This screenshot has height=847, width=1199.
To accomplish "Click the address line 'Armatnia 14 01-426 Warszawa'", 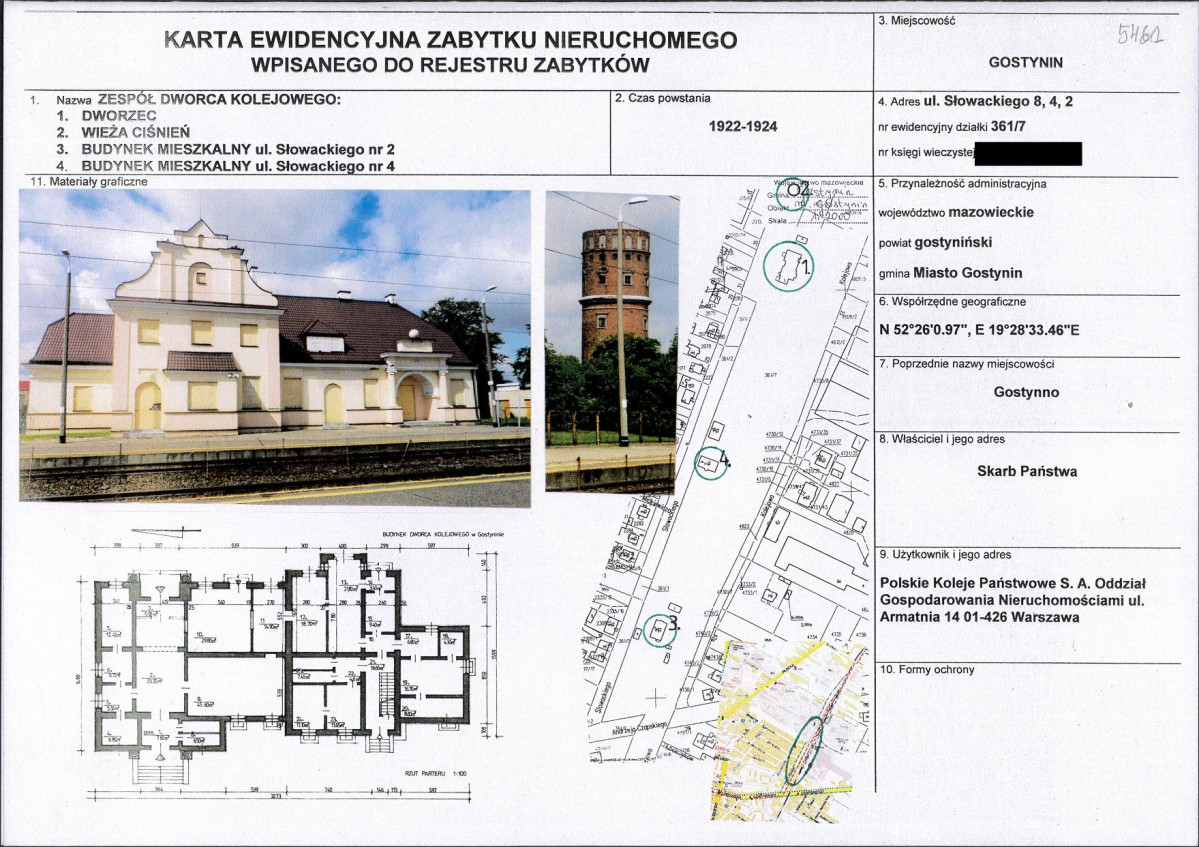I will click(x=980, y=617).
